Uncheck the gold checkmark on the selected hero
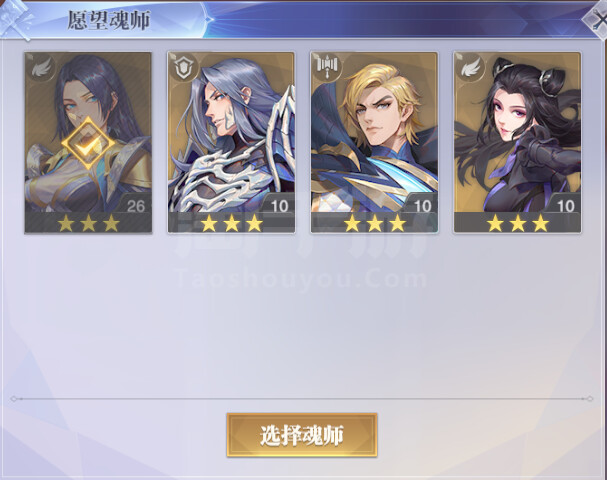This screenshot has width=607, height=480. (88, 143)
